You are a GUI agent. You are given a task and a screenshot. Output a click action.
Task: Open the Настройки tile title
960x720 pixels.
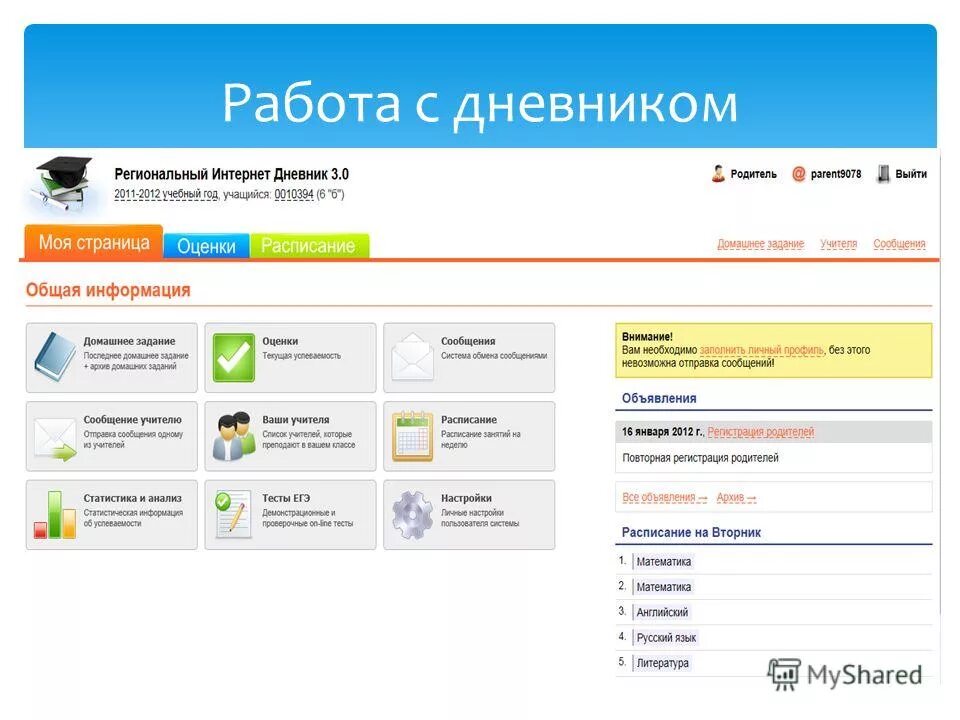coord(467,498)
